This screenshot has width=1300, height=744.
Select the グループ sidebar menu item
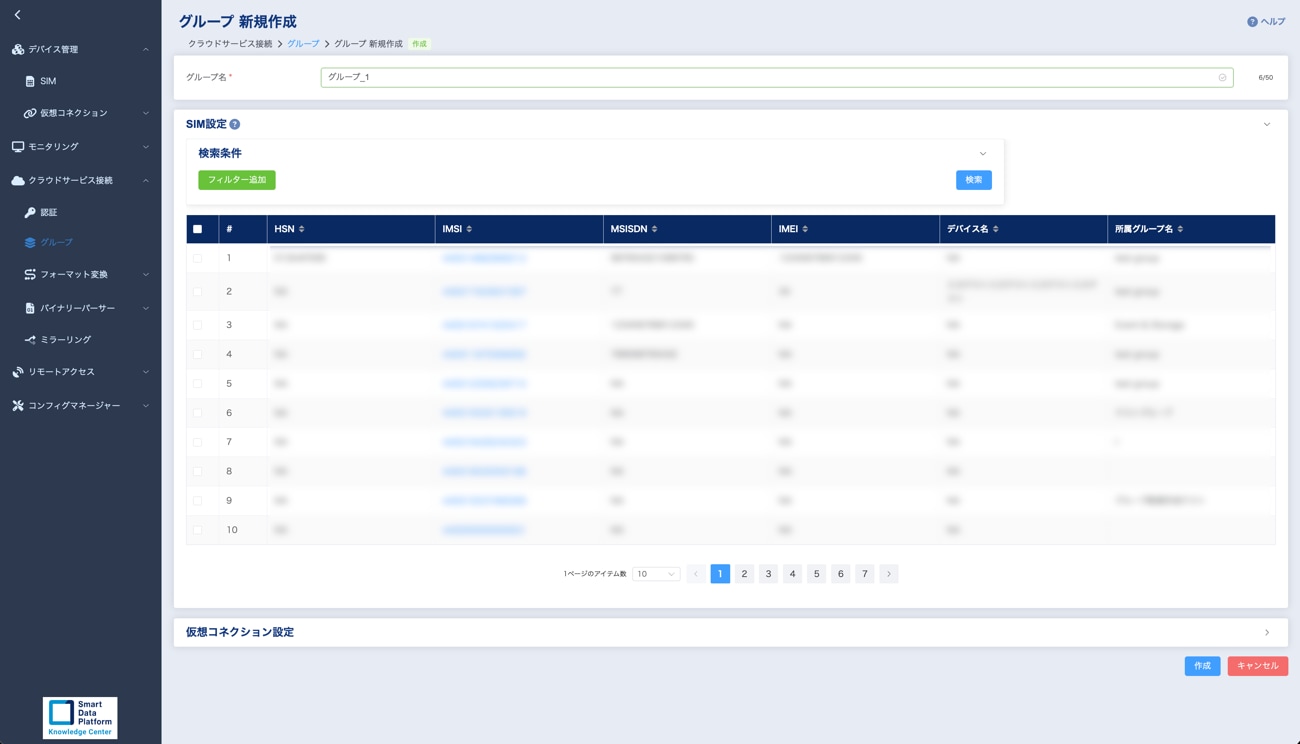coord(57,243)
